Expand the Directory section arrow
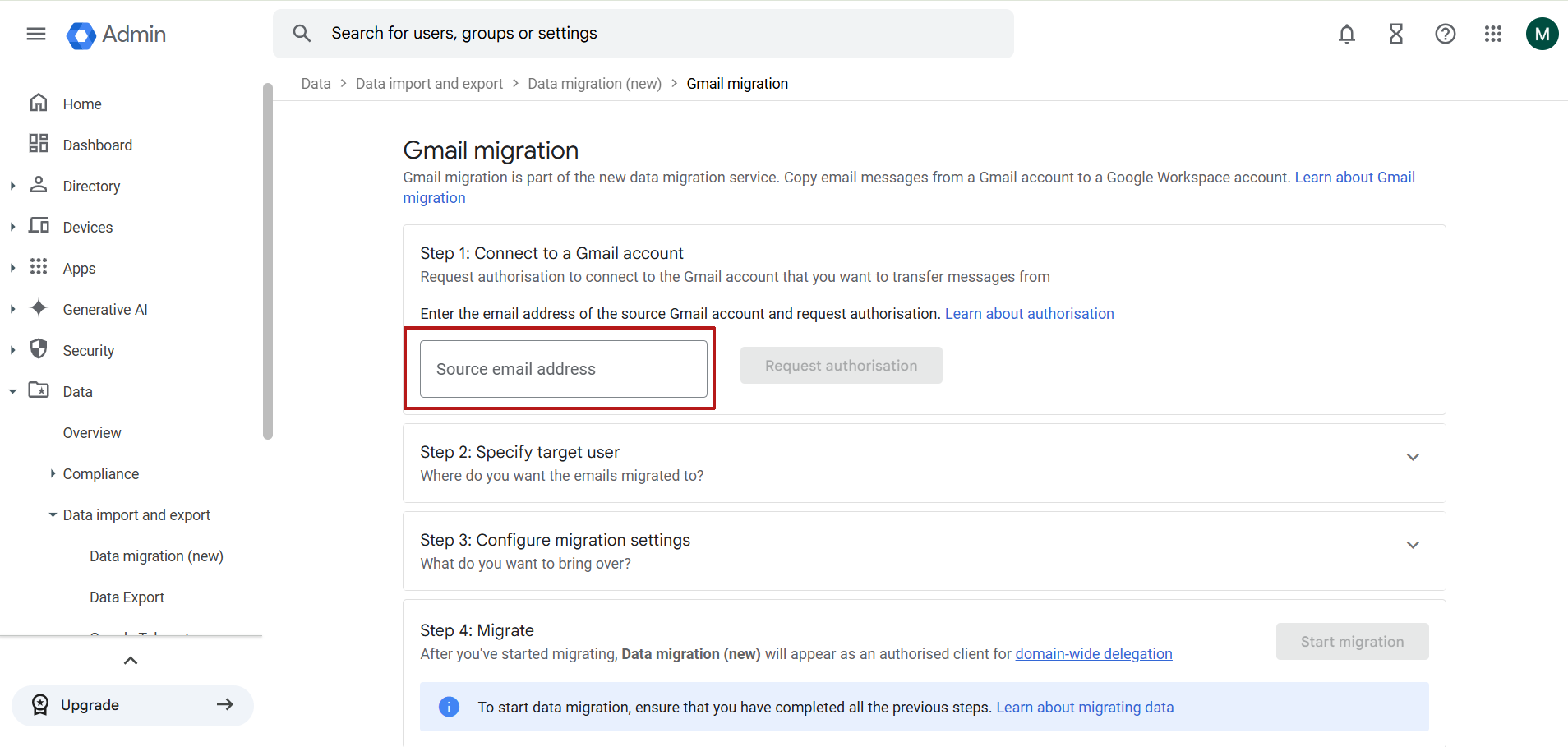This screenshot has width=1568, height=747. click(x=12, y=187)
